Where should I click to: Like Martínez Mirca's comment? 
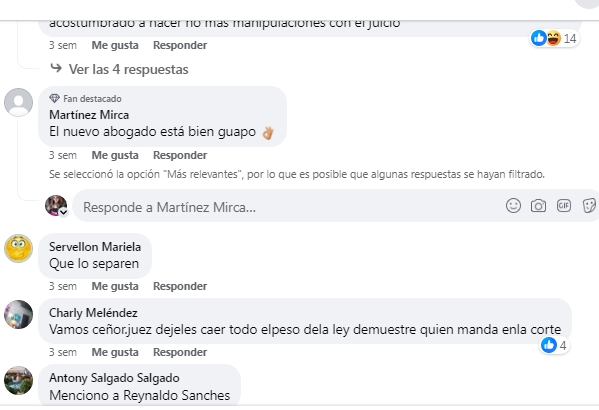115,155
